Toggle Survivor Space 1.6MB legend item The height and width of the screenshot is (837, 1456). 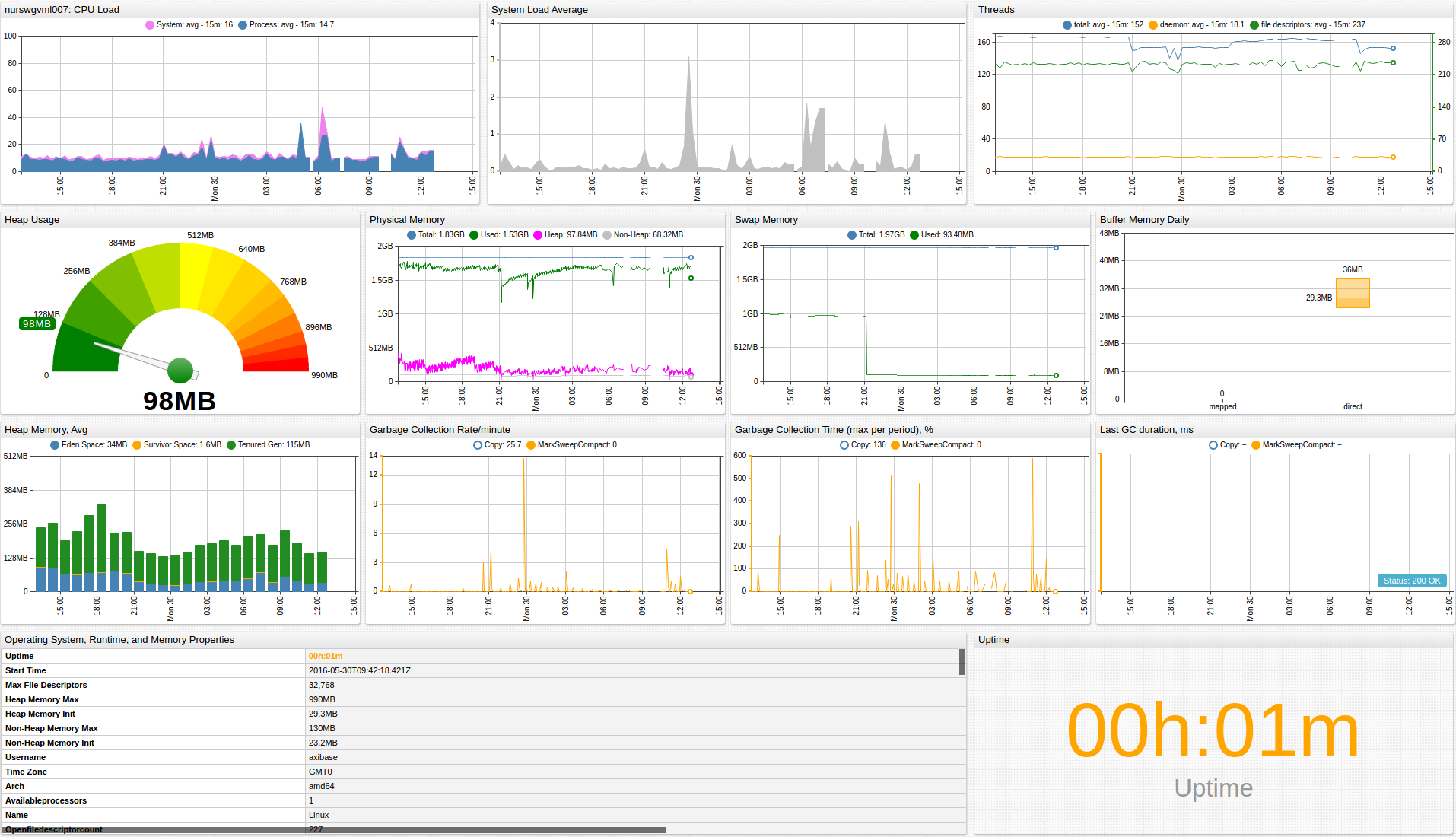coord(177,445)
